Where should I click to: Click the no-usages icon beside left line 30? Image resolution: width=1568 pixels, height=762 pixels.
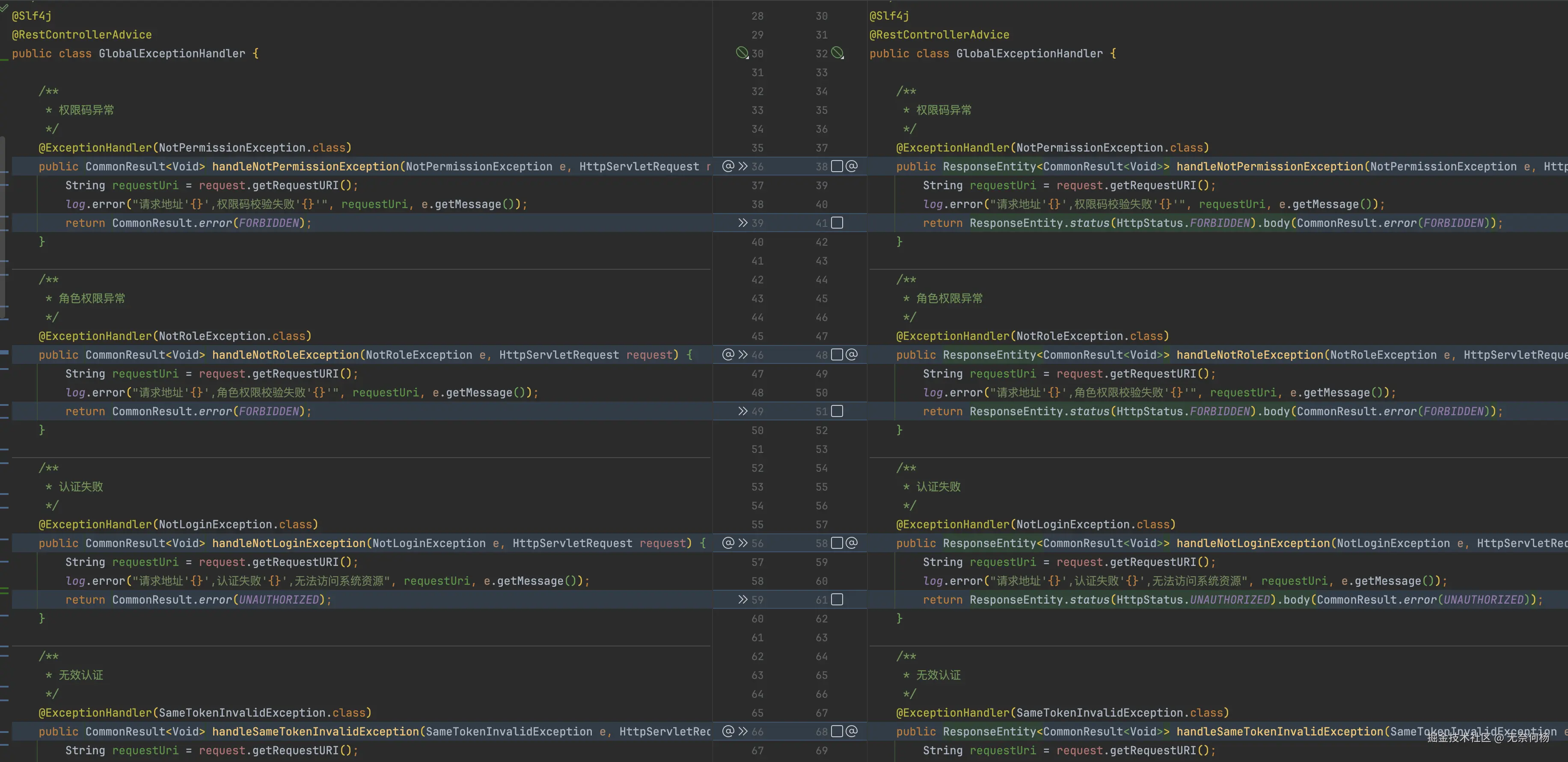point(741,53)
